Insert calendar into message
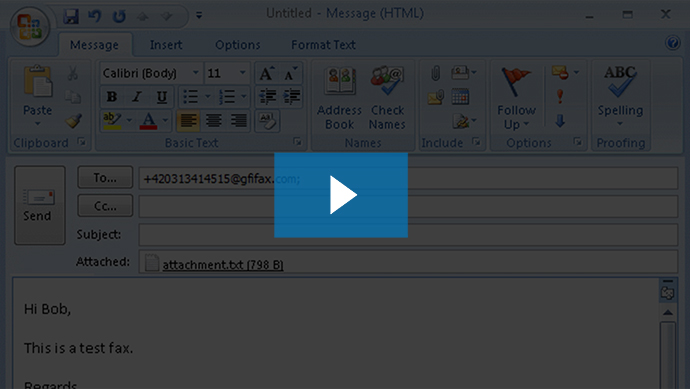690x389 pixels. pyautogui.click(x=460, y=97)
